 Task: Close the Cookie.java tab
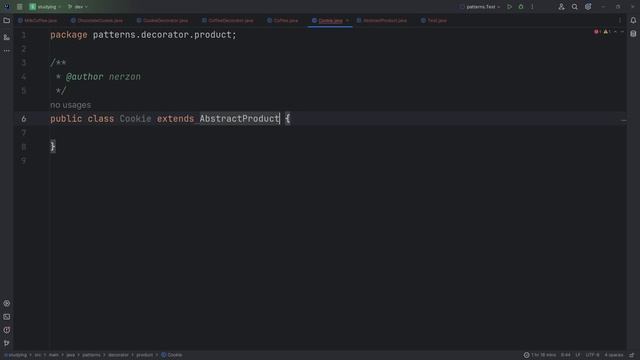coord(347,20)
